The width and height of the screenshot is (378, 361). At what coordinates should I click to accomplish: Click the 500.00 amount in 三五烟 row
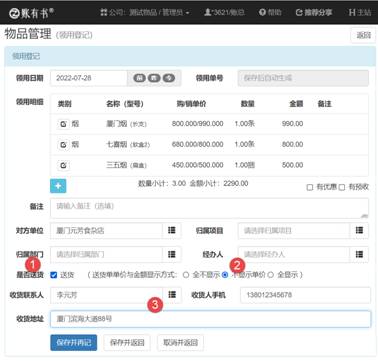pyautogui.click(x=292, y=165)
